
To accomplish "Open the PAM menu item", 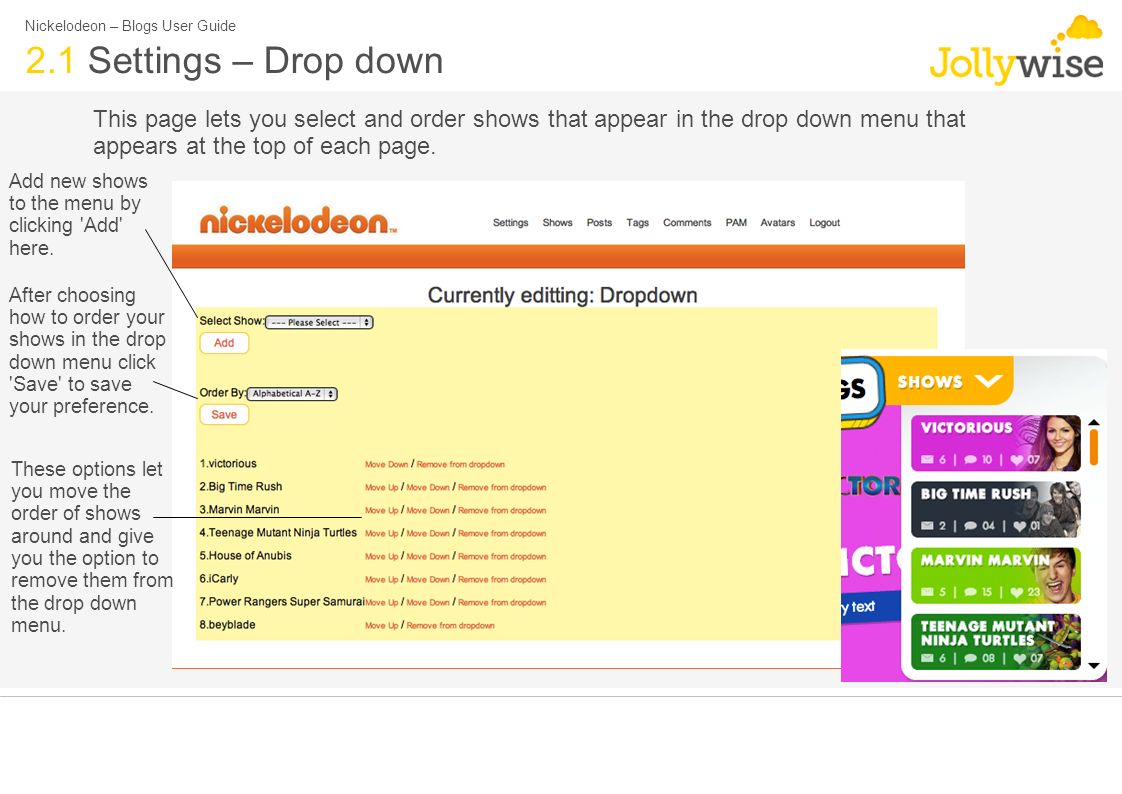I will [736, 222].
